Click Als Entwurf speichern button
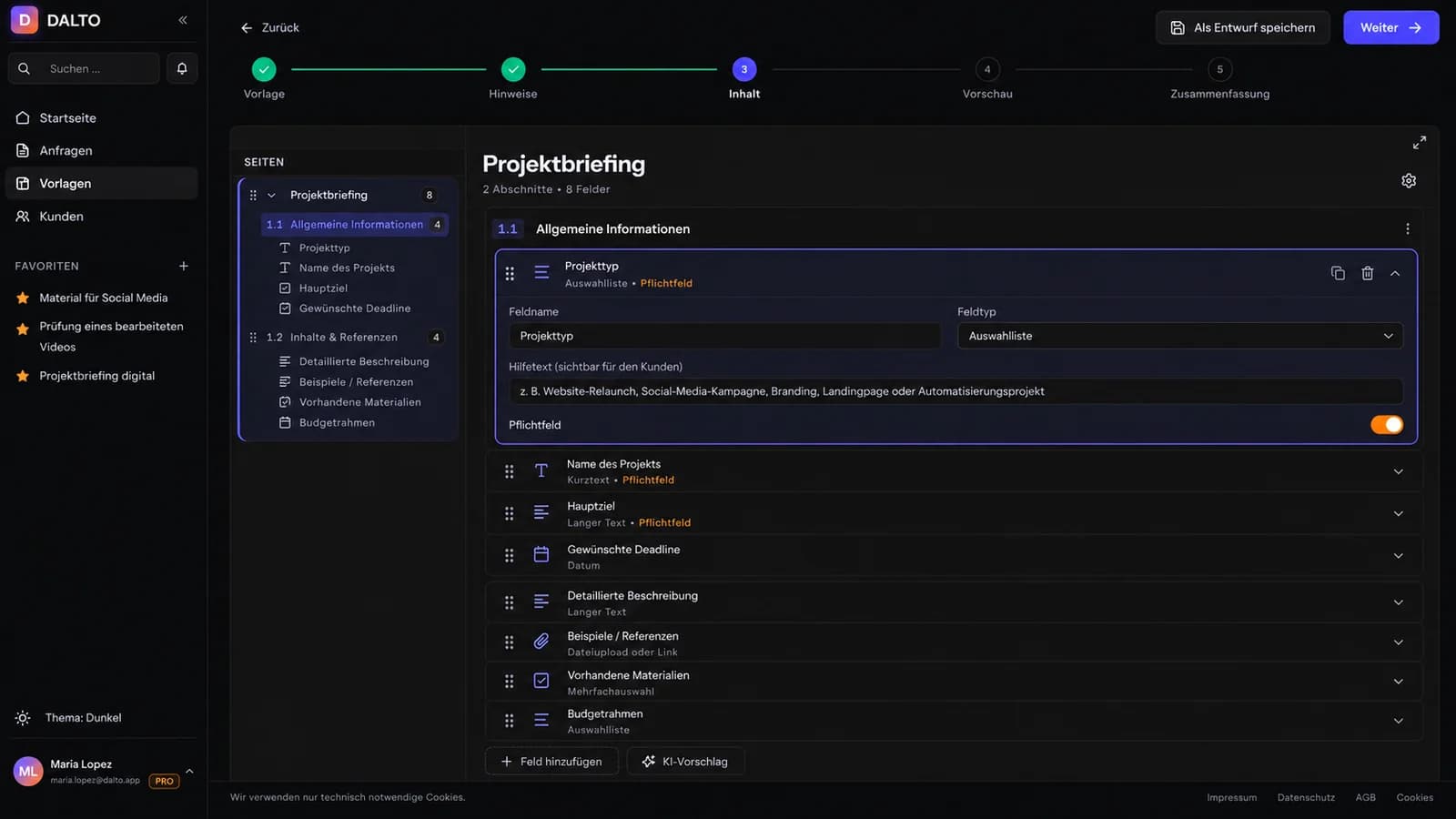The width and height of the screenshot is (1456, 819). [x=1243, y=27]
